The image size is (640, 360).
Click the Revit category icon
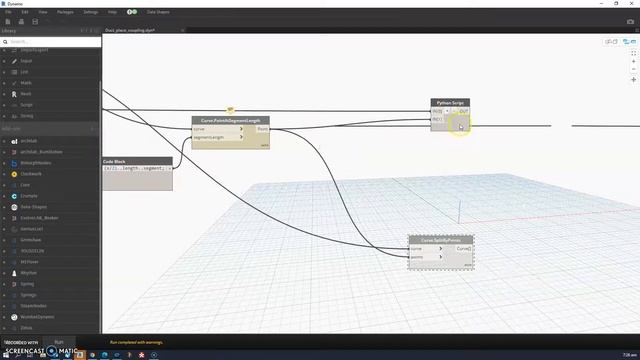coord(14,94)
